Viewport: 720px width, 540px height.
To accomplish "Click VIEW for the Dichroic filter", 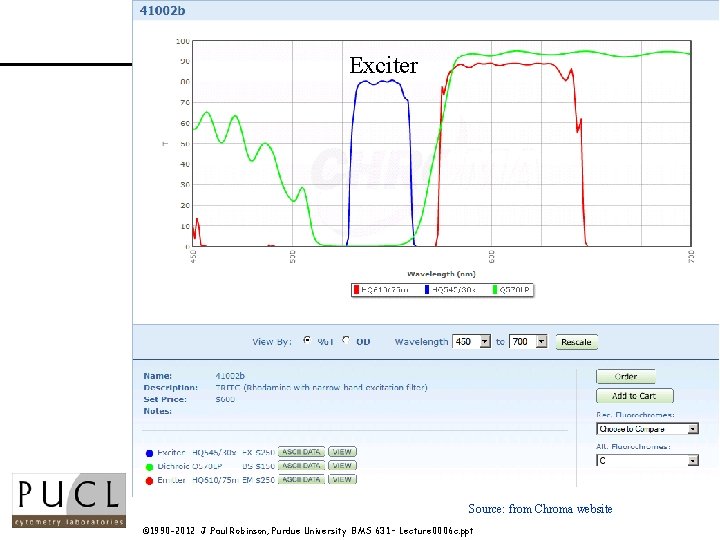I will tap(342, 466).
